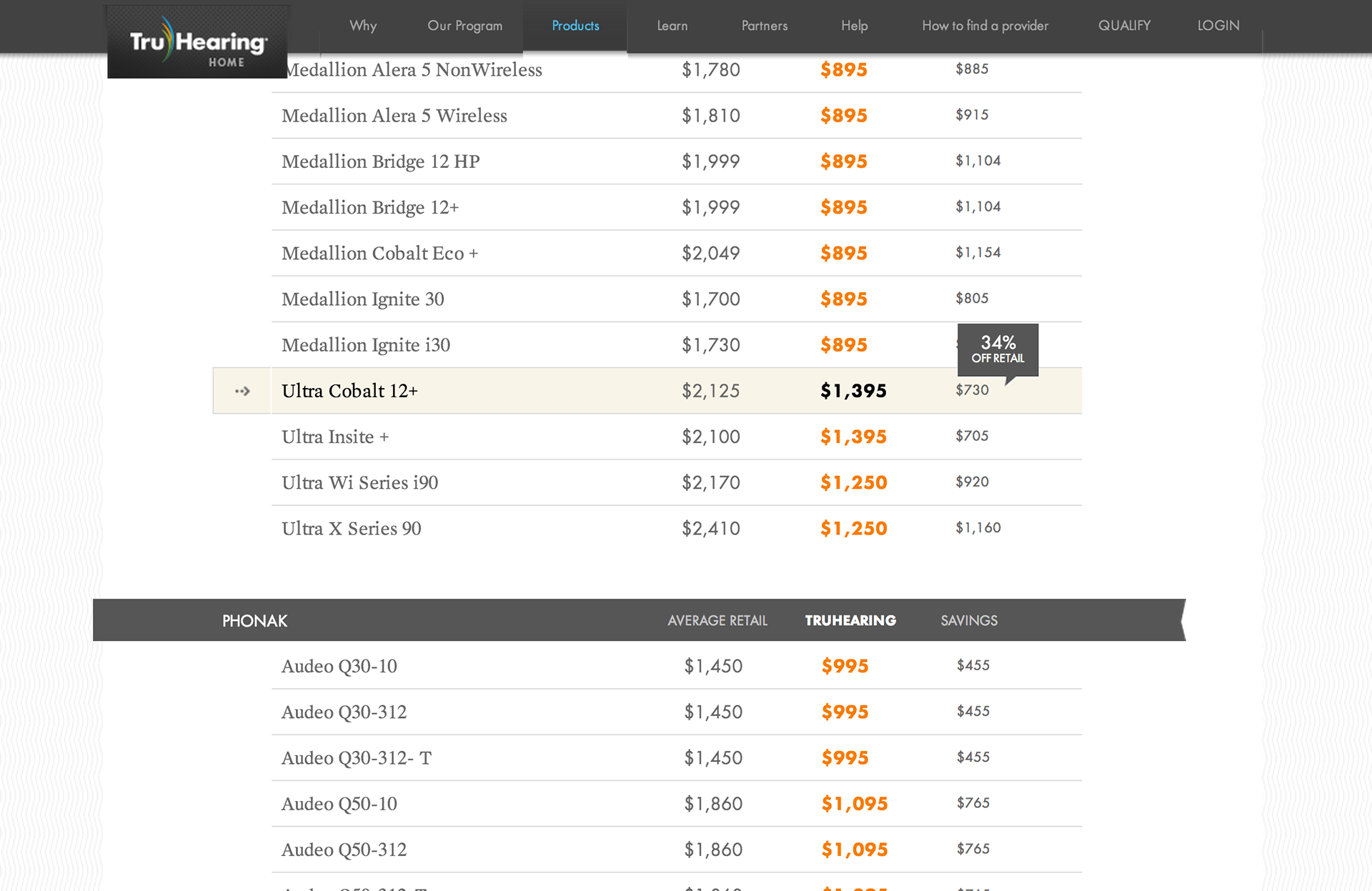Viewport: 1372px width, 891px height.
Task: Select Medallion Bridge 12 HP product
Action: pos(380,161)
